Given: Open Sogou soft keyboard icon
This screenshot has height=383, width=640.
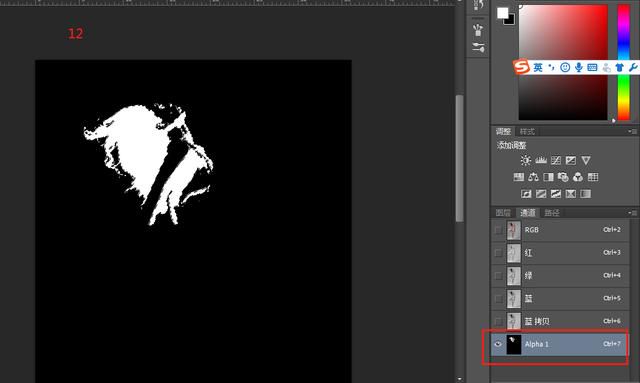Looking at the screenshot, I should (x=592, y=67).
